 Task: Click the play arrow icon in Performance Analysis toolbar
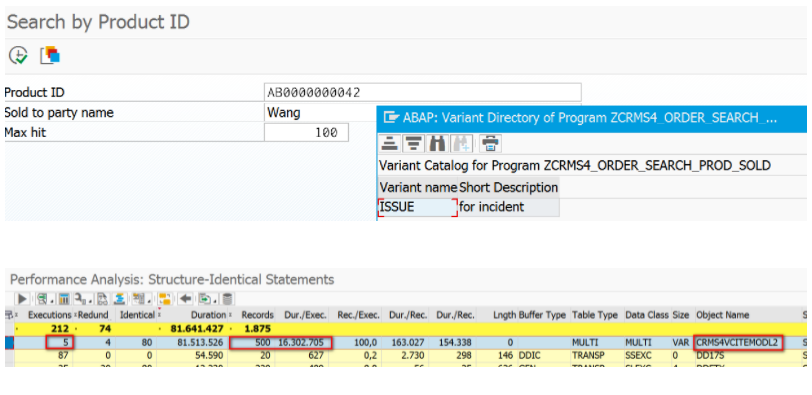[x=22, y=299]
